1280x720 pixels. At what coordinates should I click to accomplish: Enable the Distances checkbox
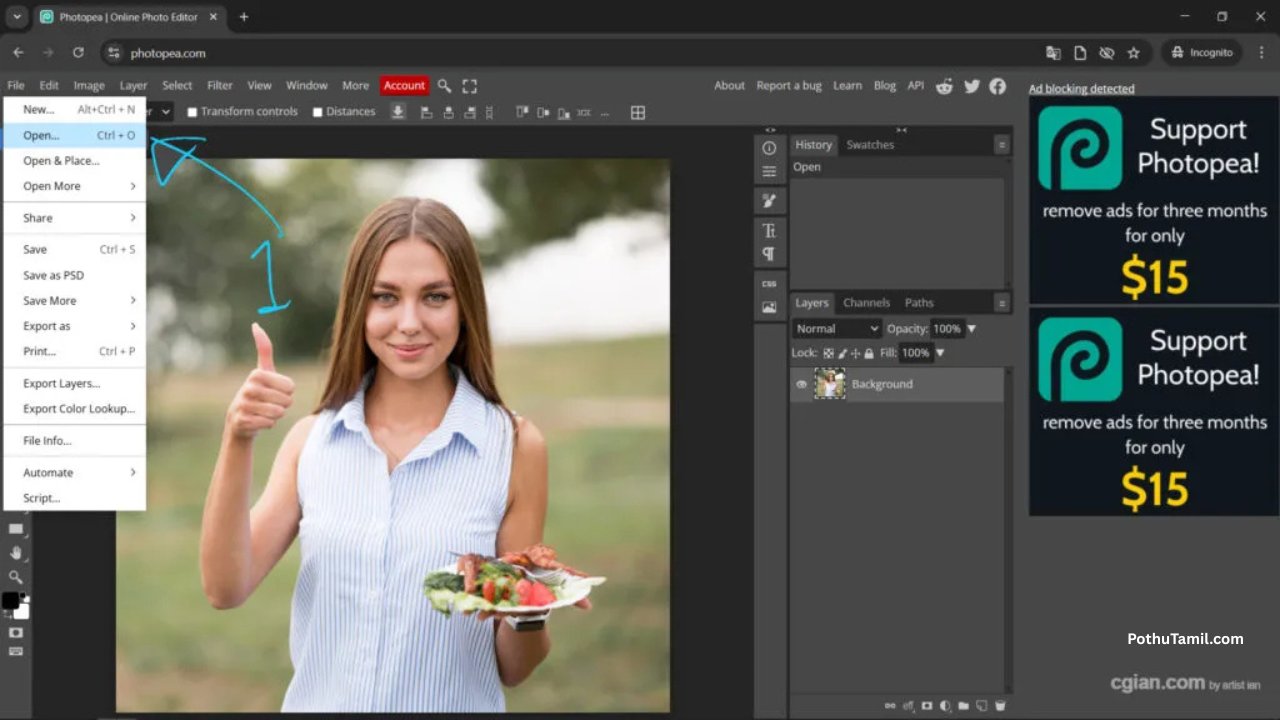[317, 112]
